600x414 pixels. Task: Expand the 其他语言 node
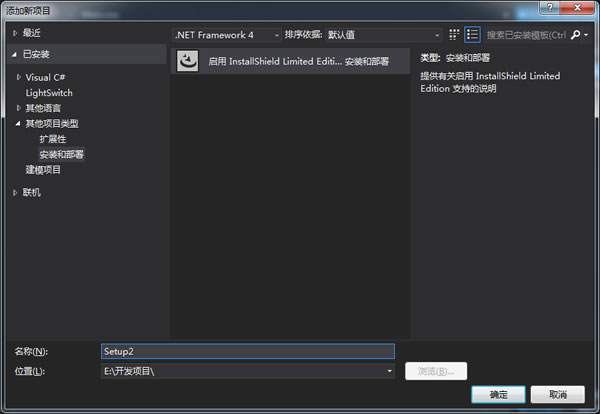coord(18,108)
